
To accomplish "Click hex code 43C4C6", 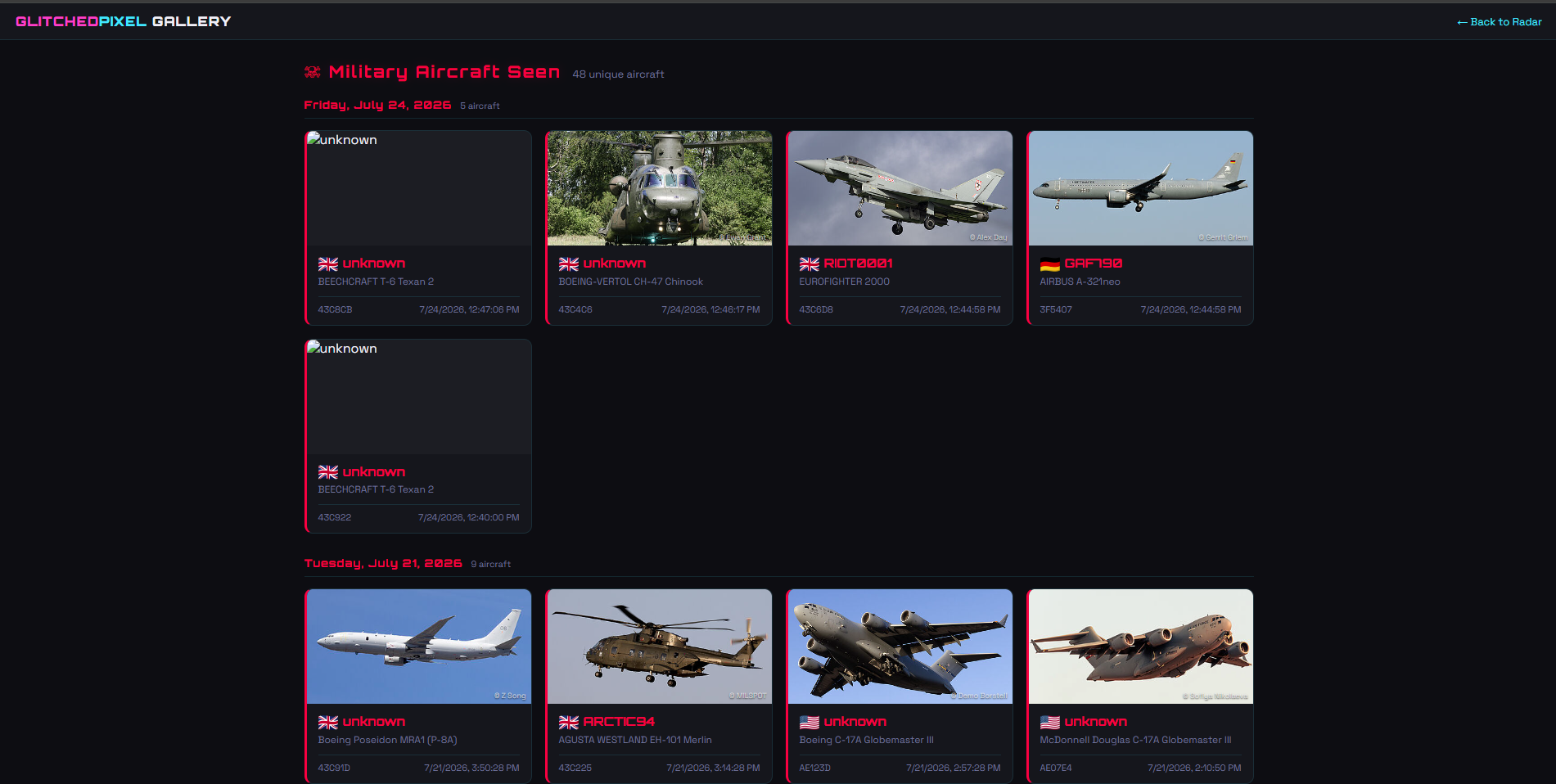I will pos(575,310).
